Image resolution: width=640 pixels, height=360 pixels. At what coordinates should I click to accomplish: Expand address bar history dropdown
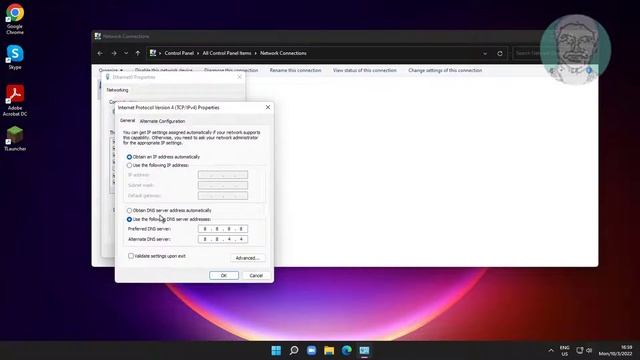[485, 53]
